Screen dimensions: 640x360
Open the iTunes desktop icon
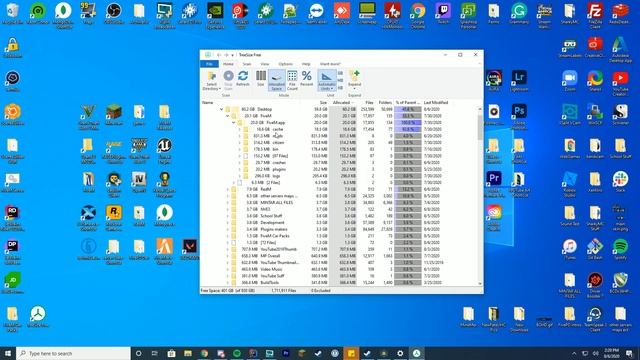tap(569, 249)
